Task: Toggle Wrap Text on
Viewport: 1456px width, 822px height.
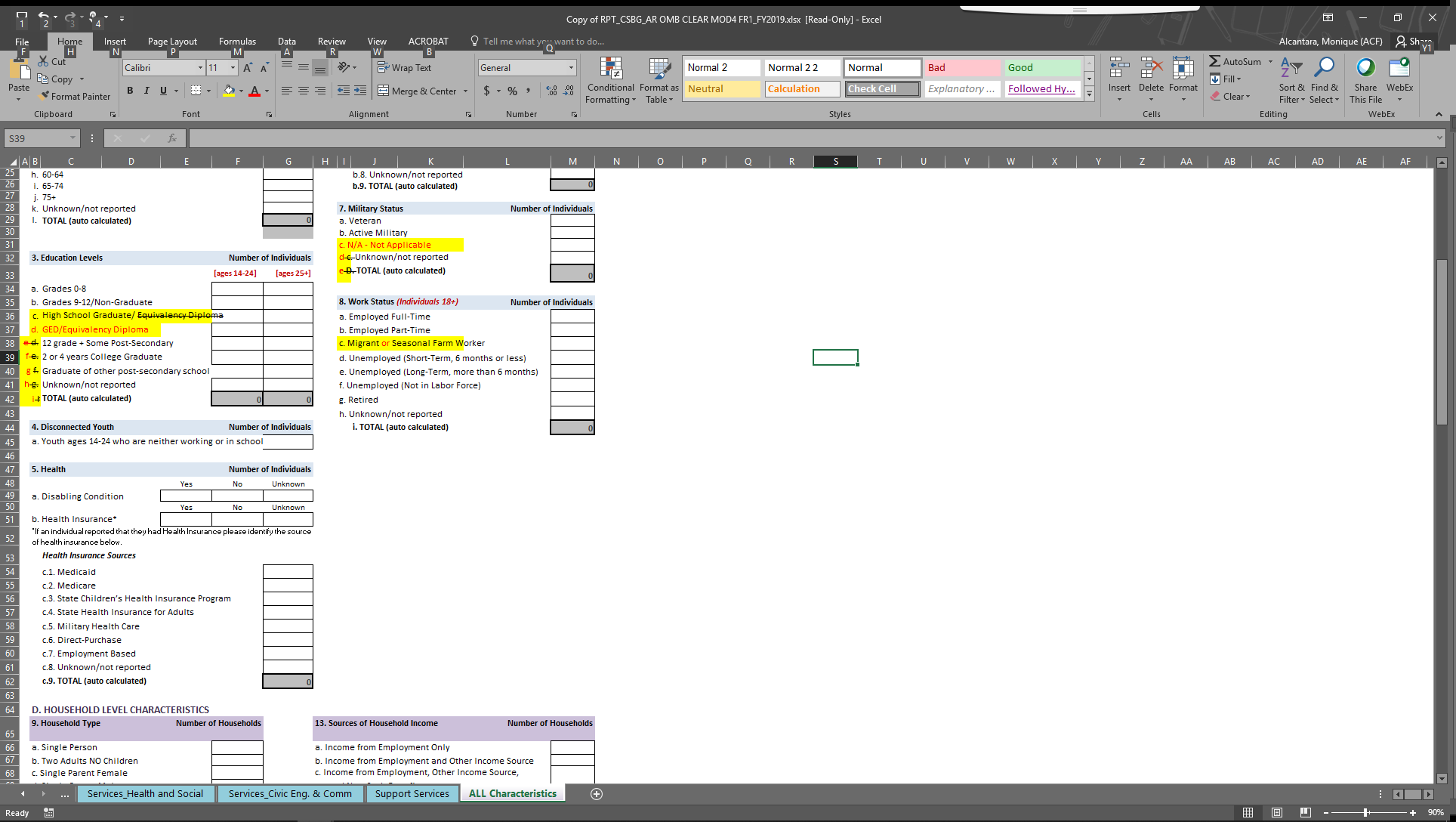Action: [404, 68]
